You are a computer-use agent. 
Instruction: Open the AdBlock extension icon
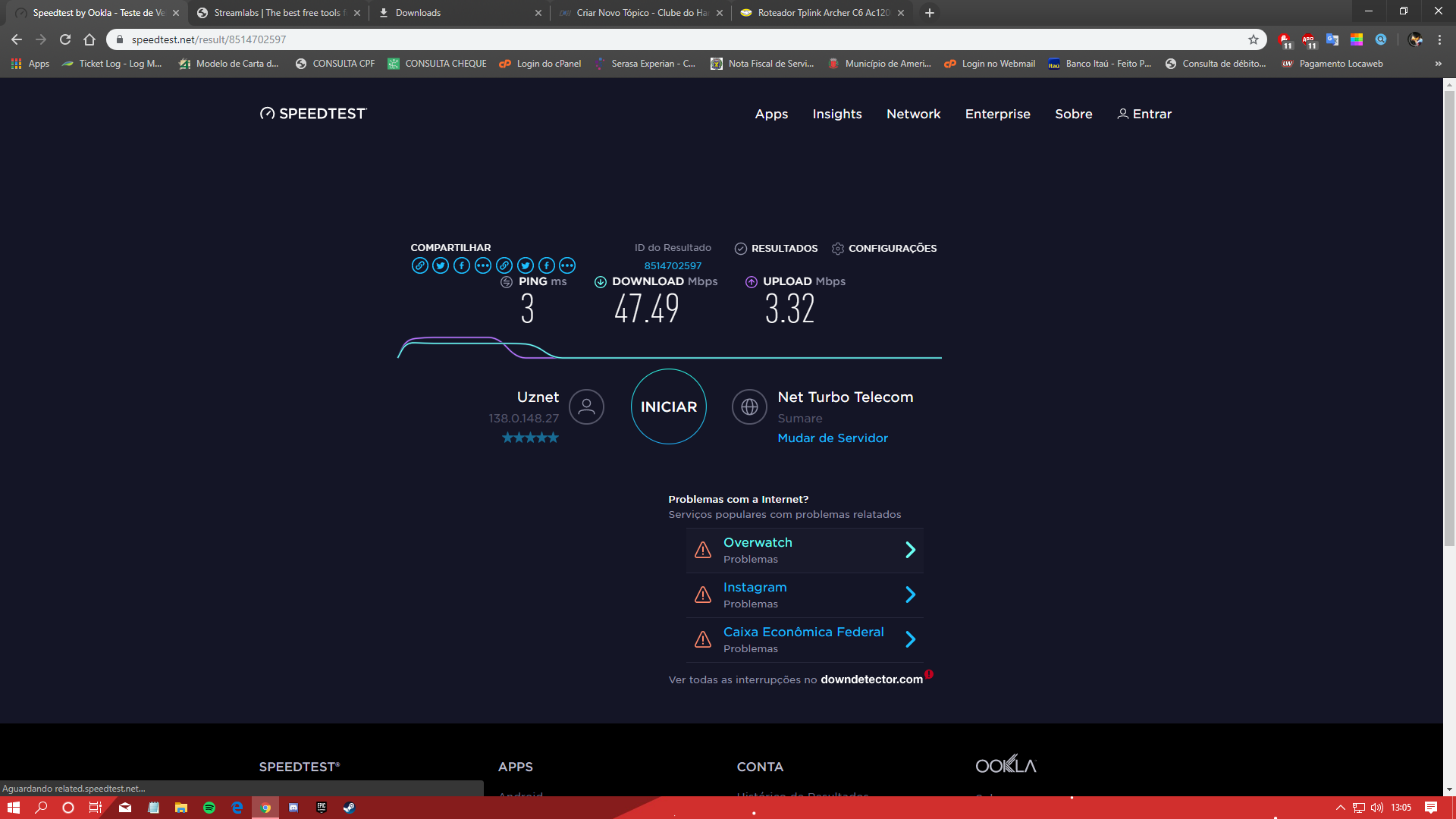point(1285,40)
